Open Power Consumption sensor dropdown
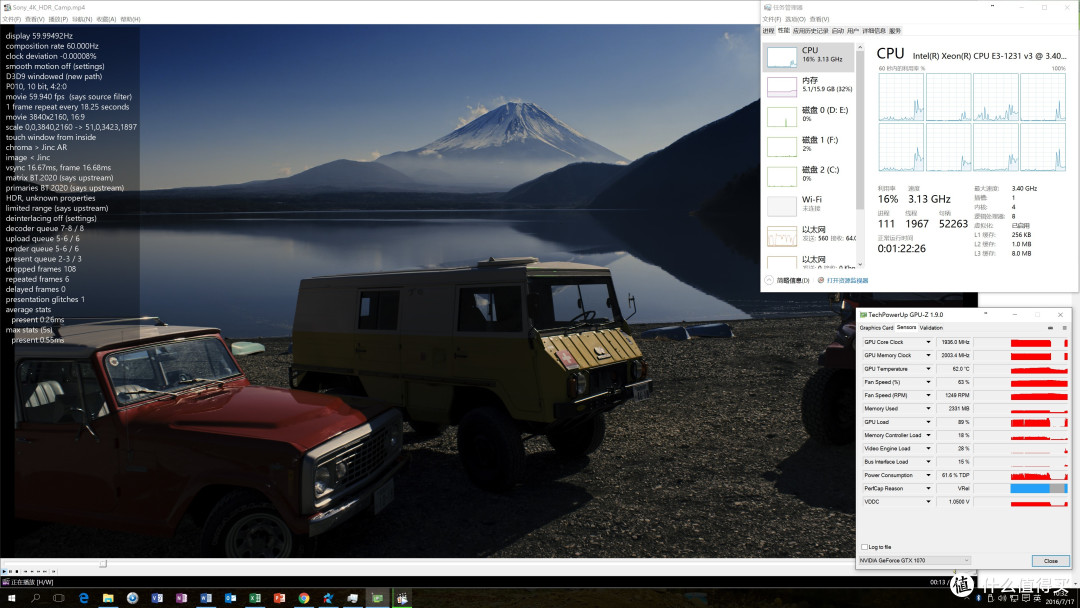Image resolution: width=1080 pixels, height=608 pixels. click(x=928, y=475)
